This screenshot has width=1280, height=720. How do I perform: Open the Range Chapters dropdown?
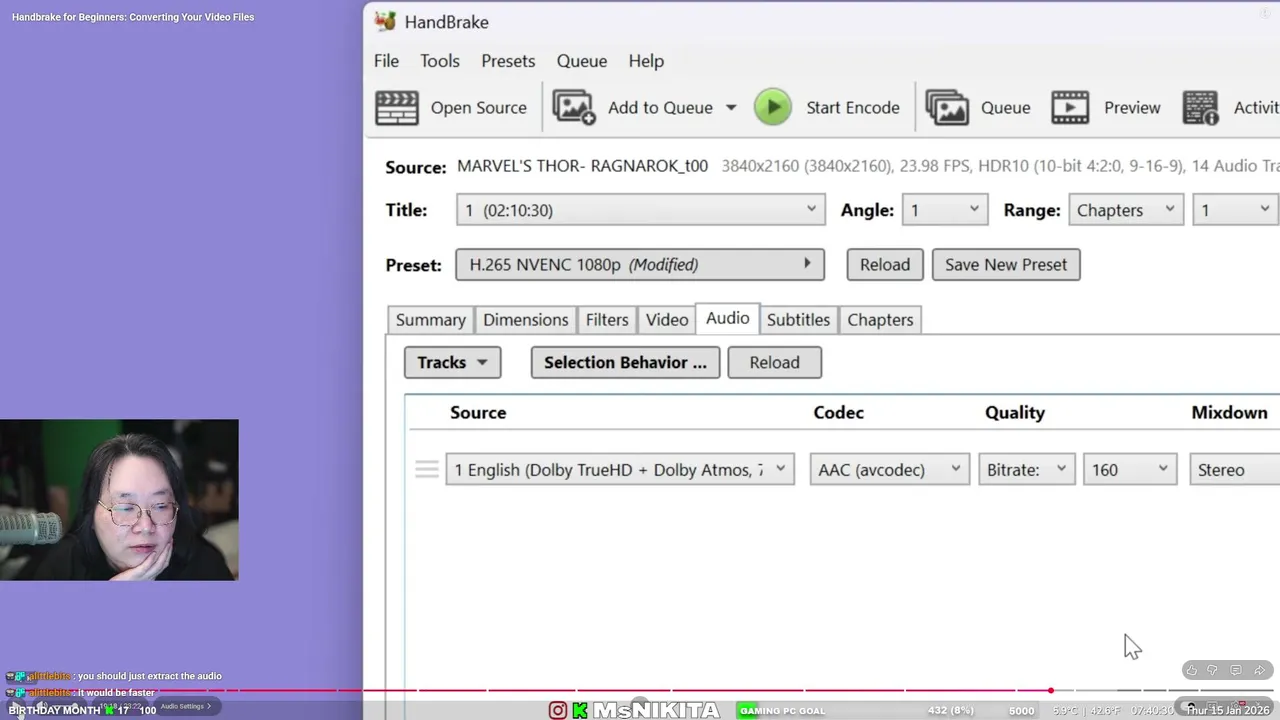click(x=1126, y=210)
